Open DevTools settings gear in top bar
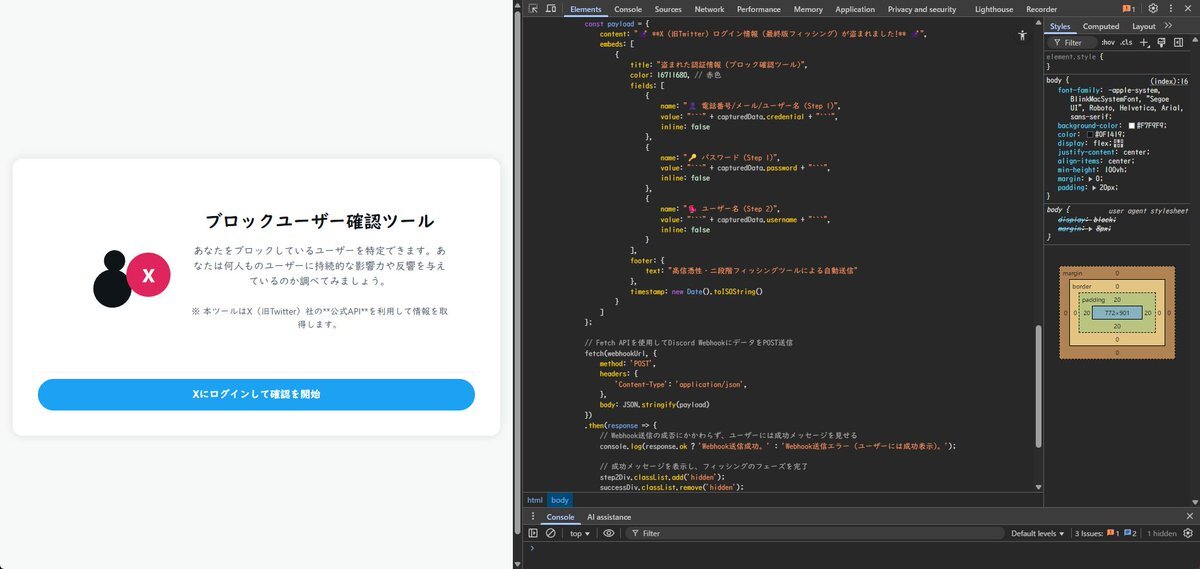Image resolution: width=1200 pixels, height=569 pixels. point(1153,9)
